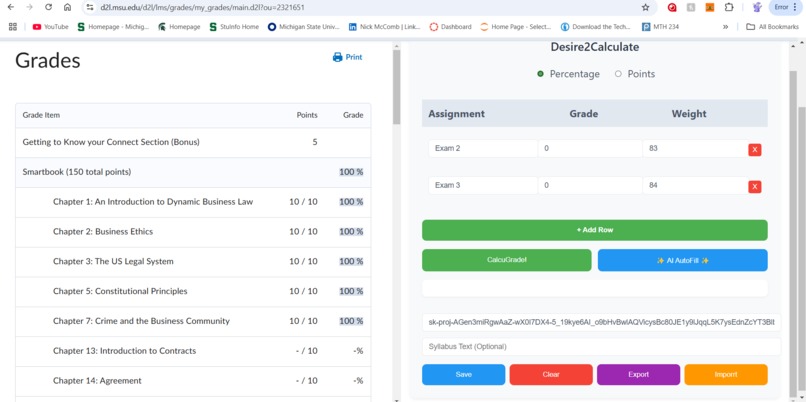
Task: Click the Exam 3 grade field
Action: pos(590,186)
